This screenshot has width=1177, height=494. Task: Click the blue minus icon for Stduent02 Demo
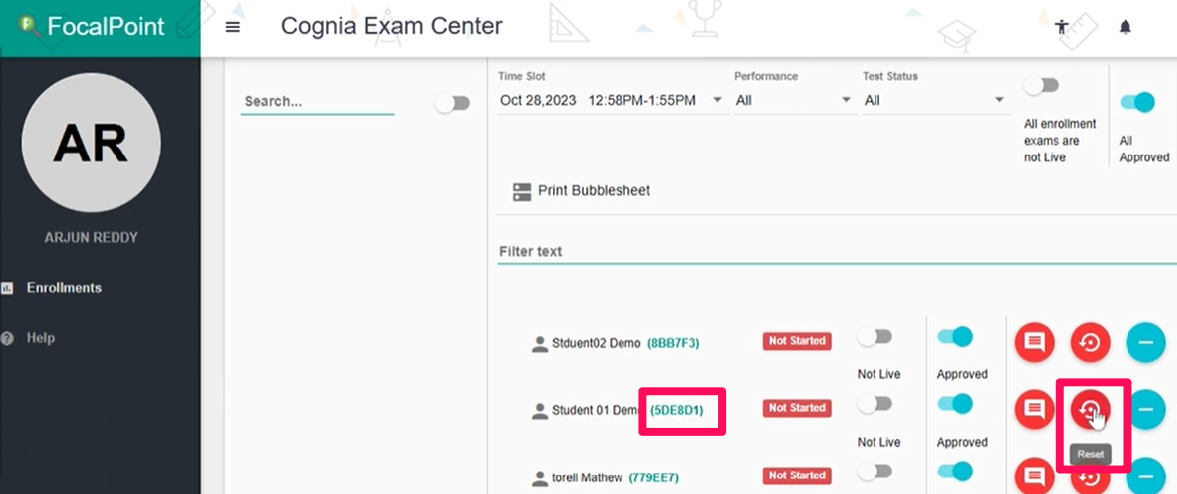point(1145,343)
